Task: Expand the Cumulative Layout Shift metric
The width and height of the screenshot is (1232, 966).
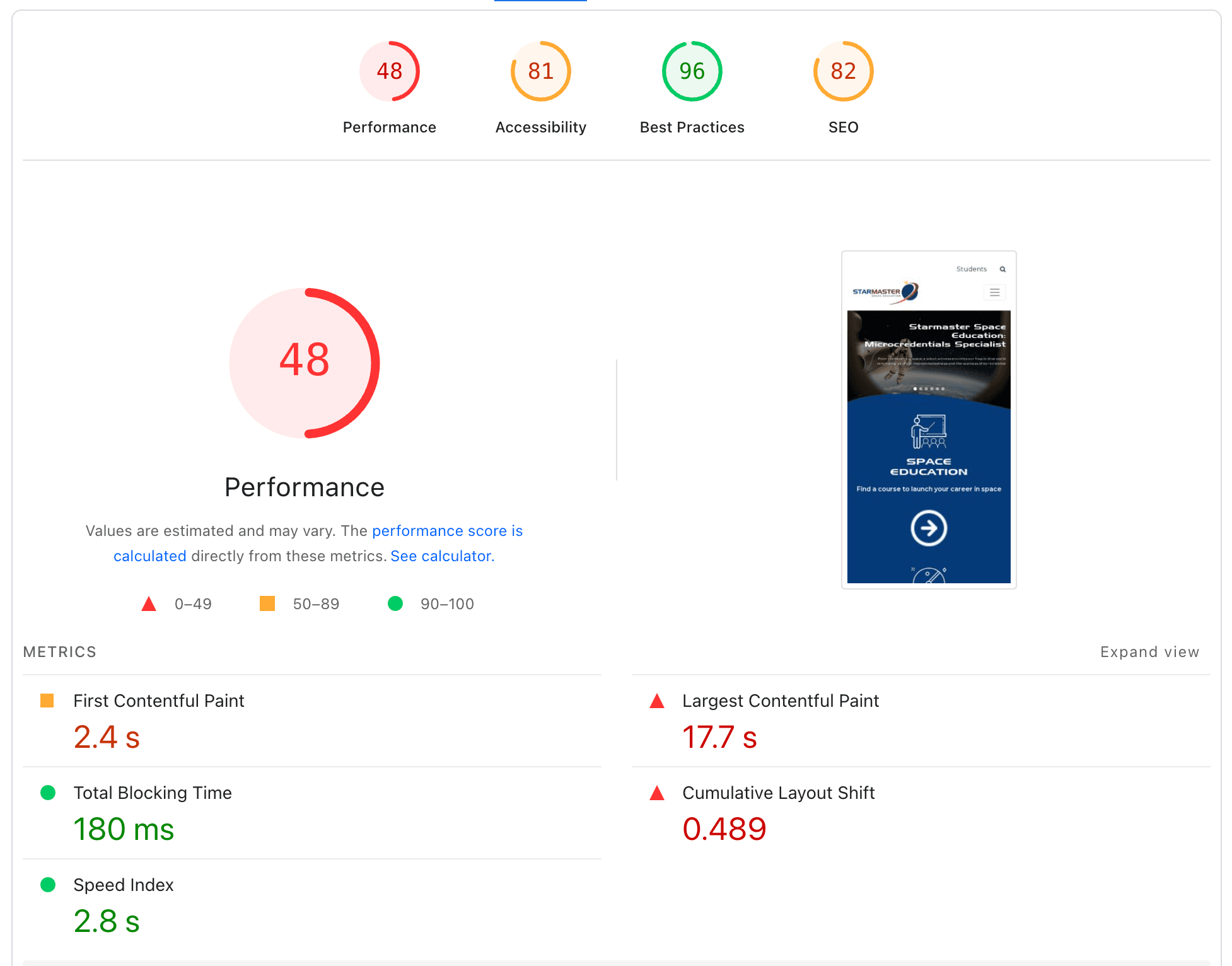Action: (x=778, y=793)
